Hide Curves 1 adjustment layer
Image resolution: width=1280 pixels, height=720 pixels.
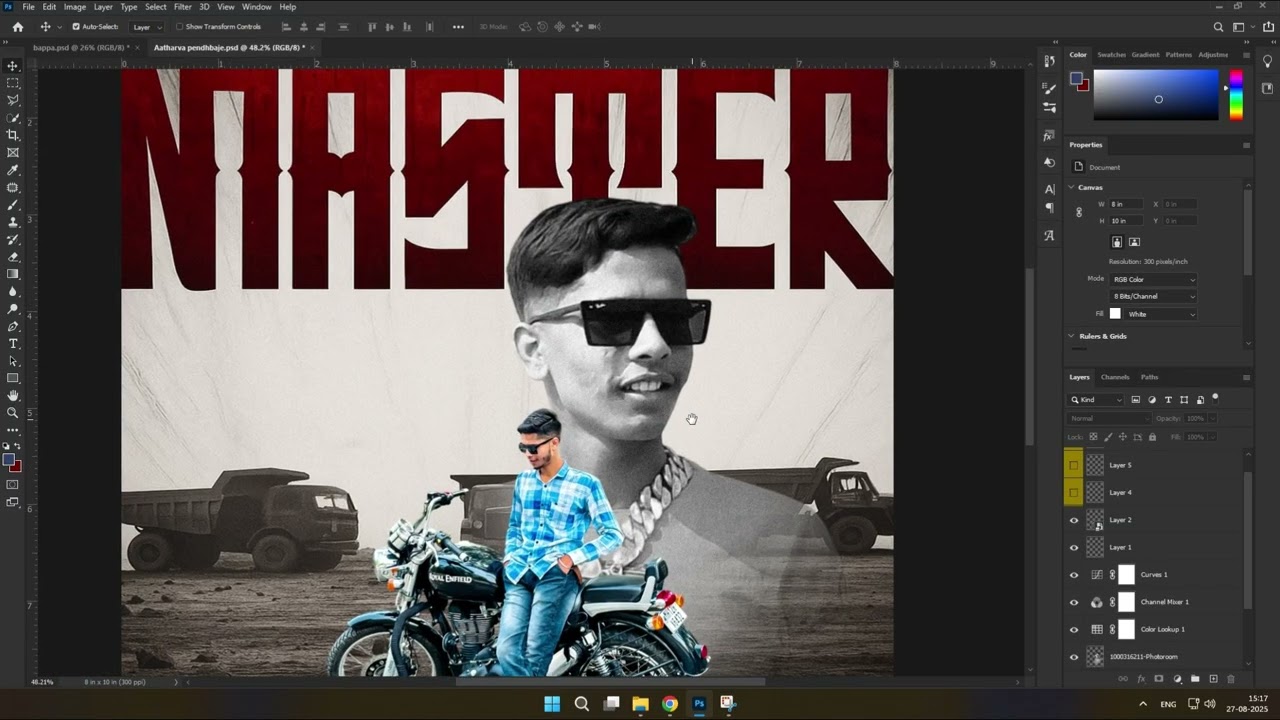point(1074,575)
